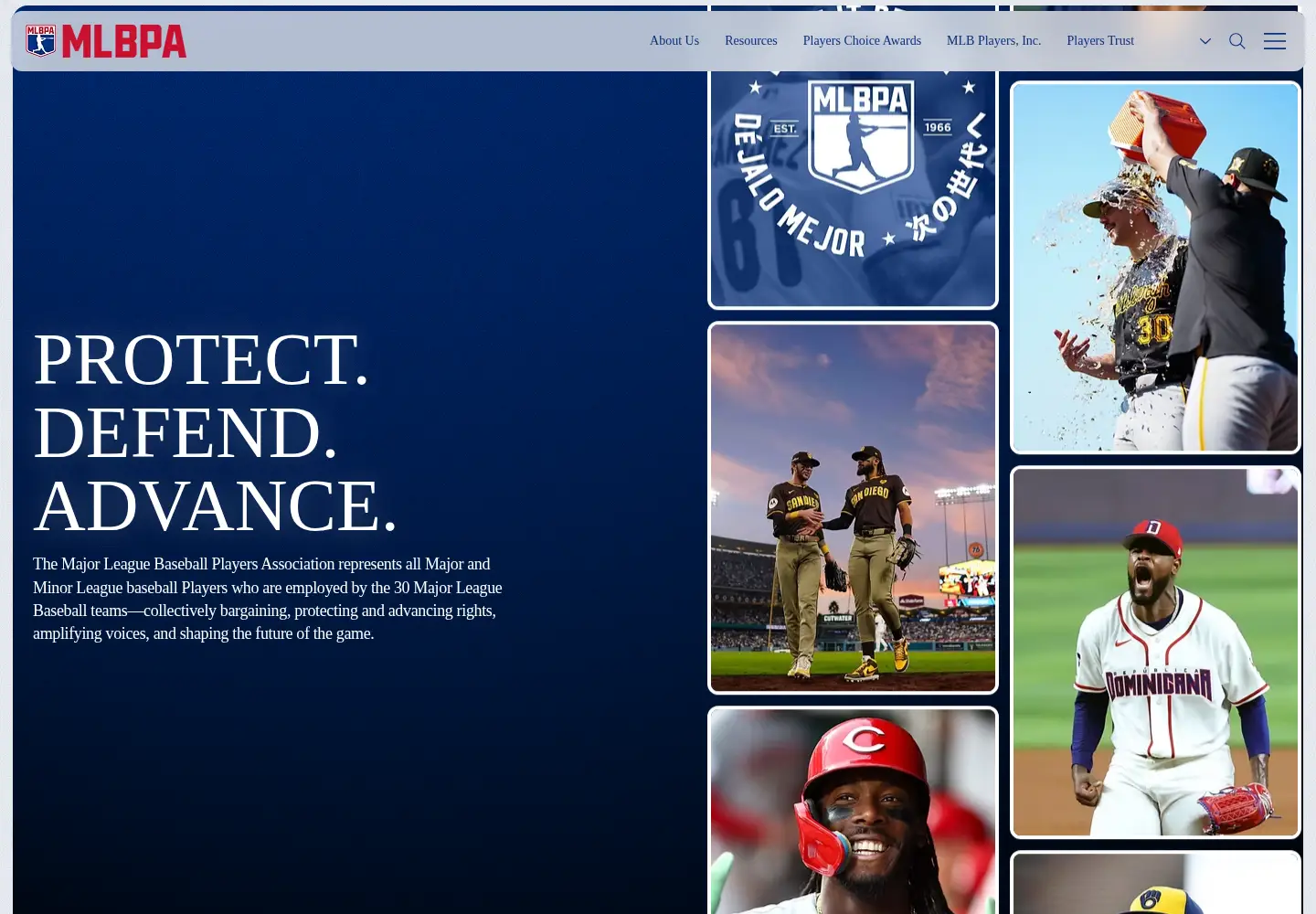
Task: Open the San Diego players handshake photo
Action: point(853,508)
